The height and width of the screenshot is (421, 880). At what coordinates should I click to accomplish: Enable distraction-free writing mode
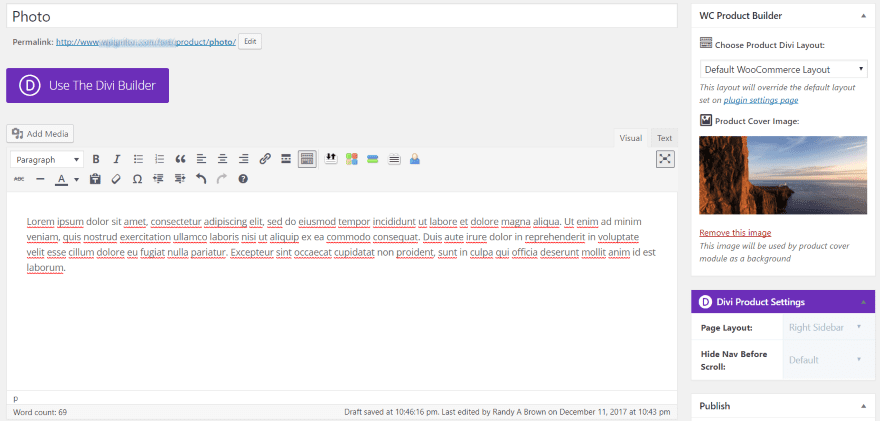665,159
